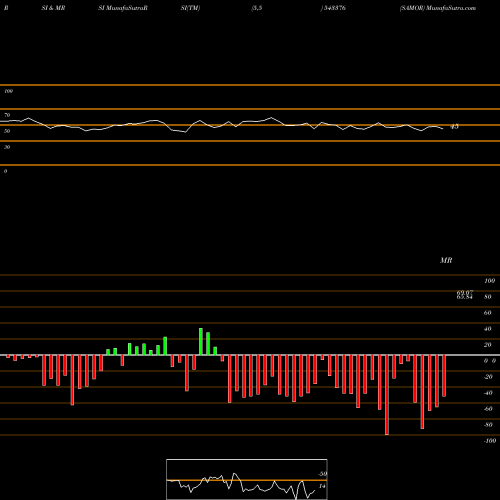Screen dimensions: 500x500
Task: Click the "SI(TM)" header label
Action: 190,8
